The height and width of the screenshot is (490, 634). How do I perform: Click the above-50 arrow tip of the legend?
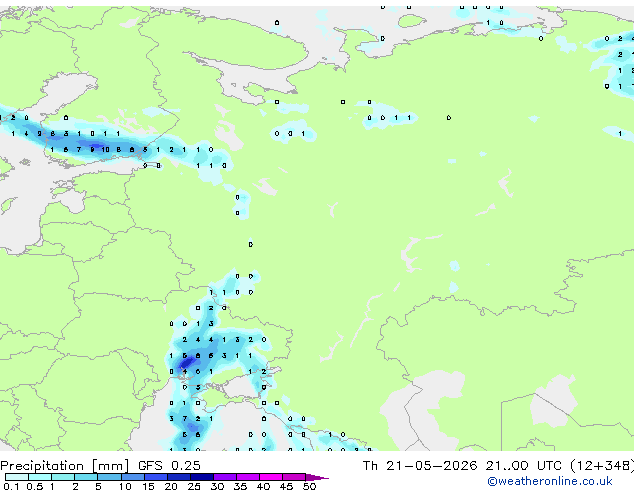(317, 477)
